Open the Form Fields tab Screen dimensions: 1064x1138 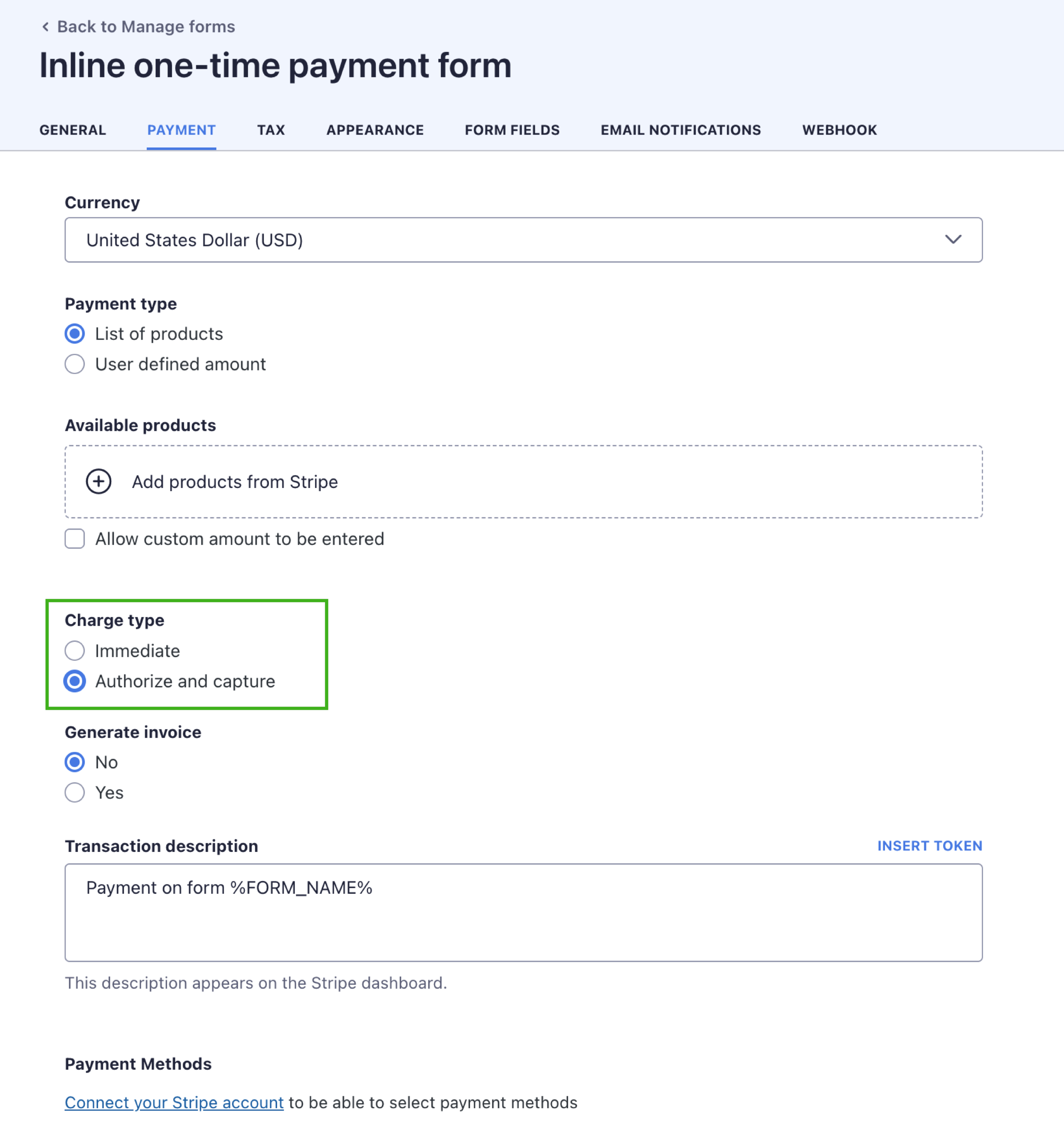point(512,130)
